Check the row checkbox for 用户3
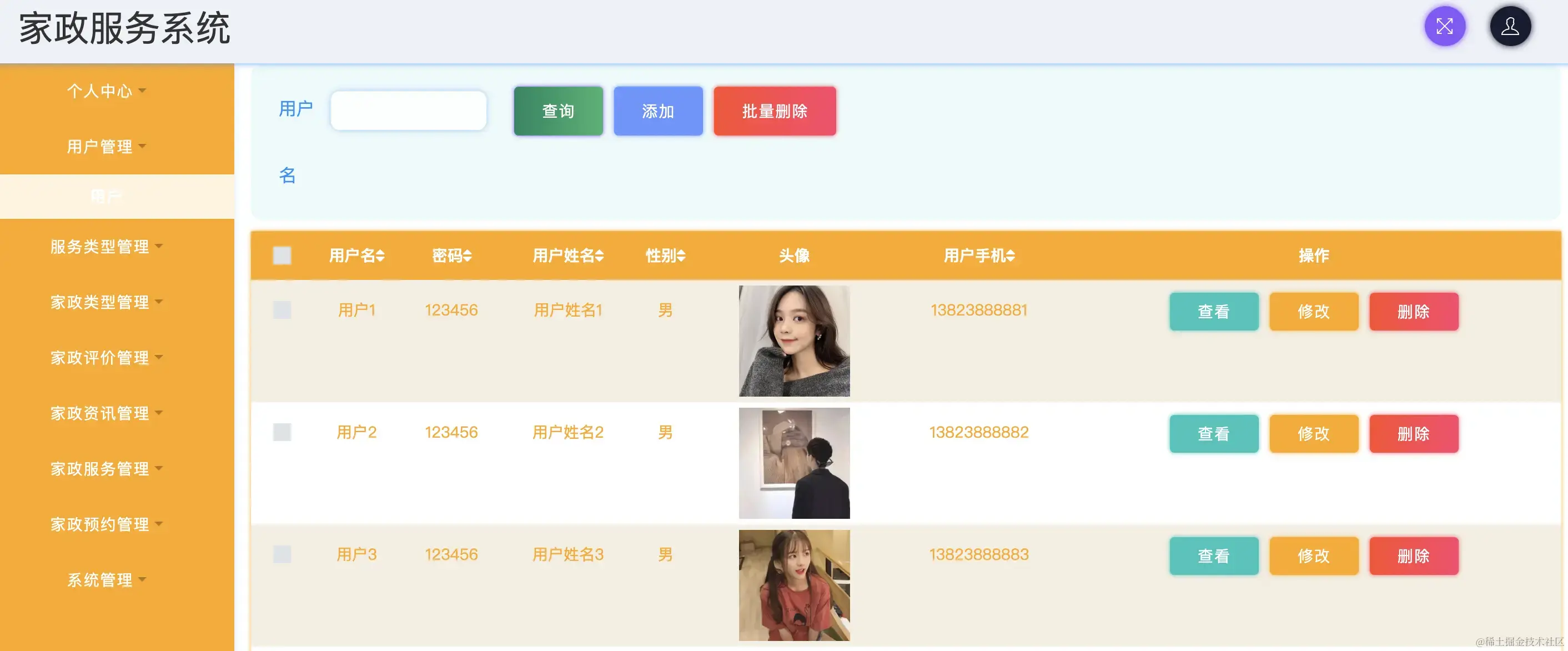 (283, 554)
